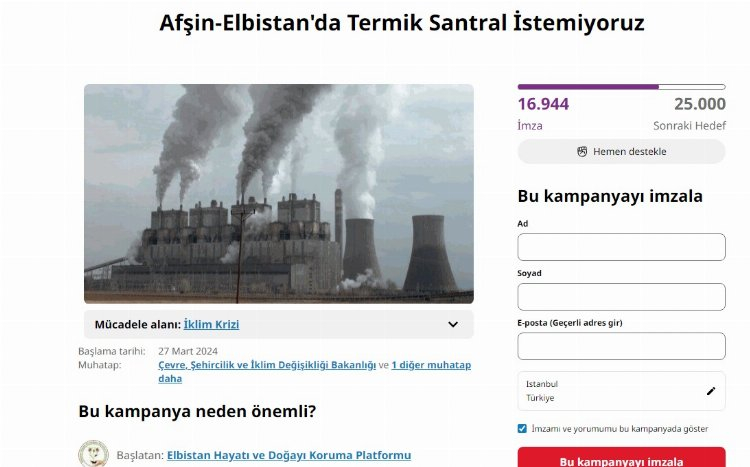The height and width of the screenshot is (467, 750).
Task: Click the 16.944 İmza signature count
Action: coord(543,114)
